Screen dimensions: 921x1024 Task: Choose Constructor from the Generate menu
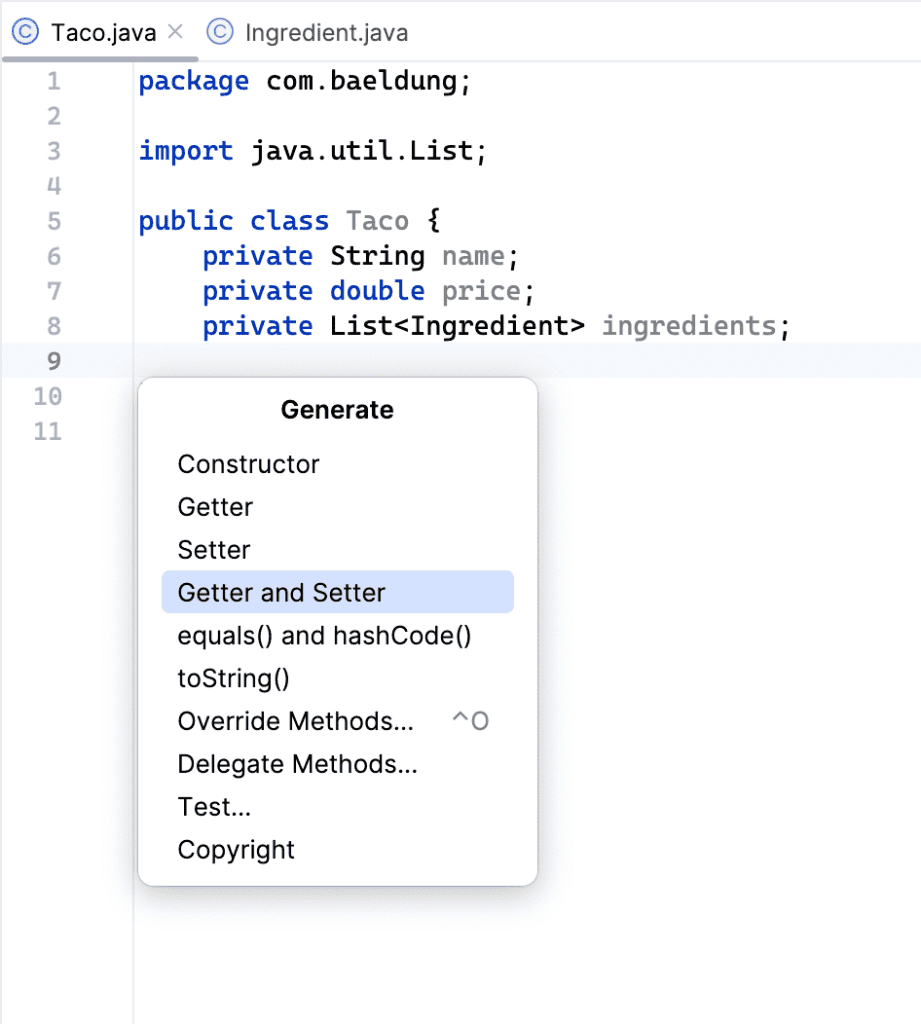coord(248,464)
